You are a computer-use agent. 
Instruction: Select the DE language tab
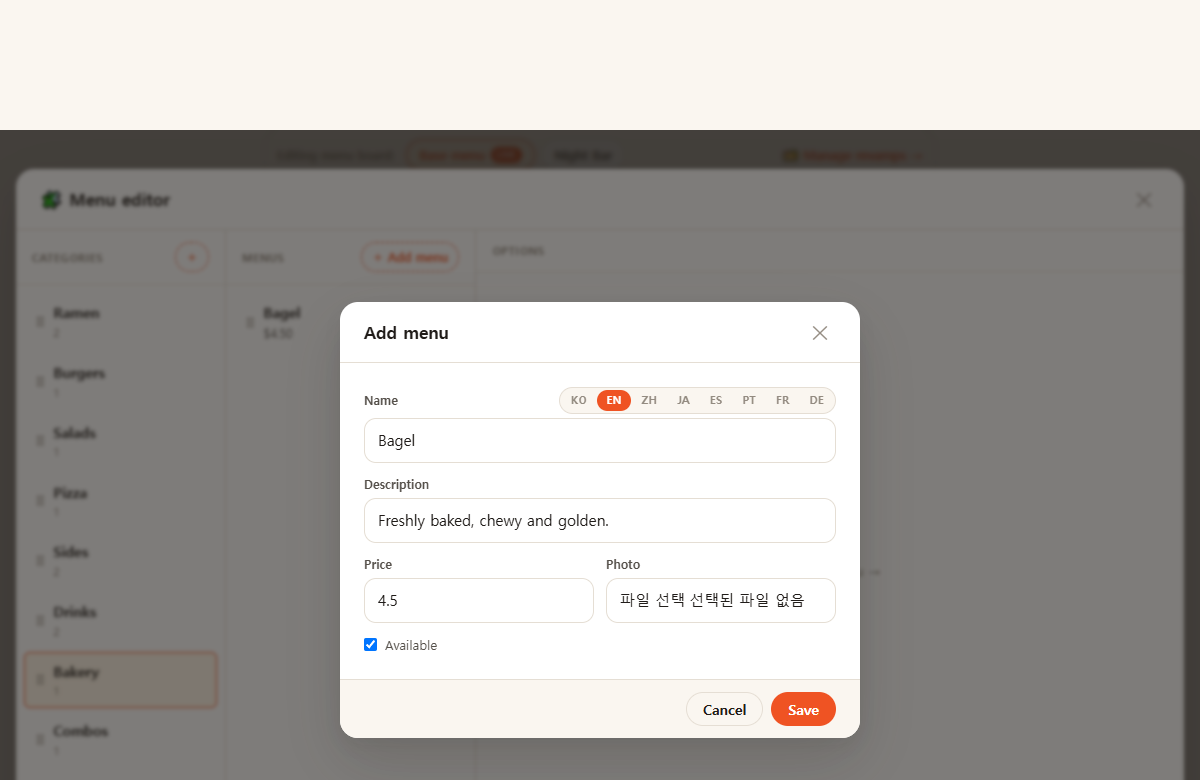(x=817, y=400)
